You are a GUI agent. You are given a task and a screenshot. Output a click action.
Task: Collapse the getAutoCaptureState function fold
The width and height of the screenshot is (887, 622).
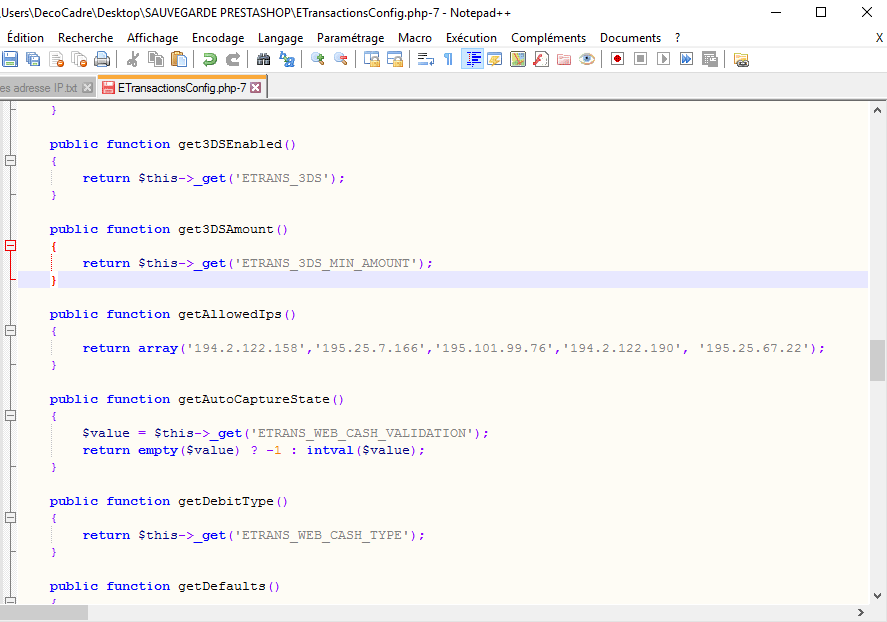click(x=10, y=416)
